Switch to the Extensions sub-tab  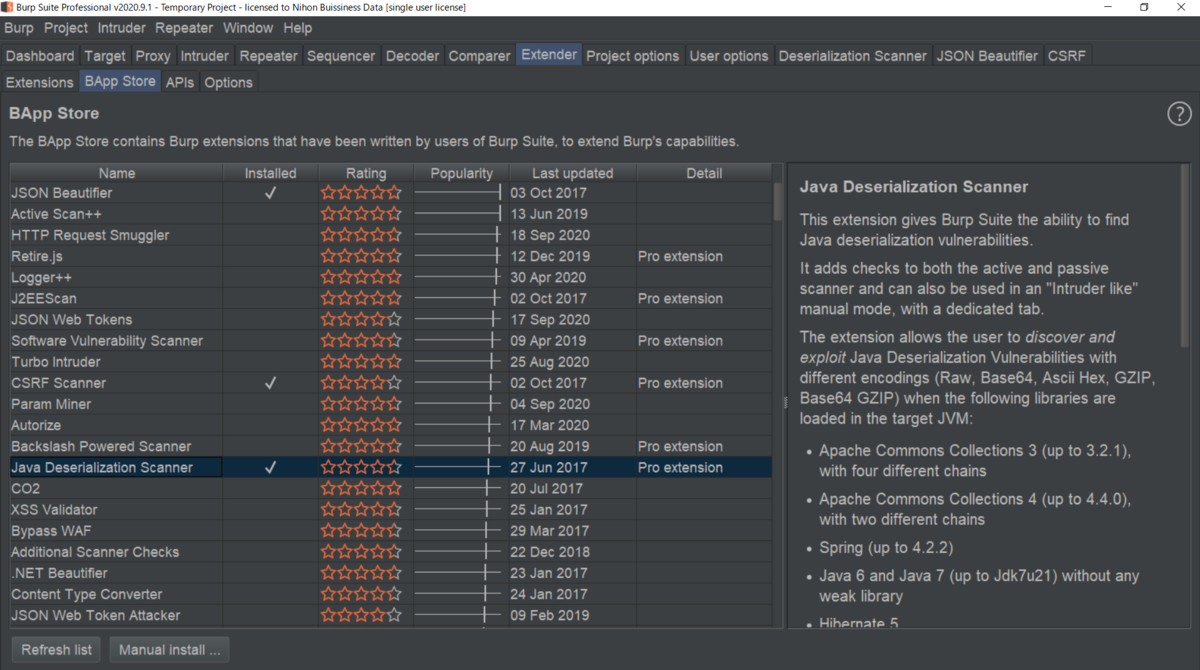(40, 82)
